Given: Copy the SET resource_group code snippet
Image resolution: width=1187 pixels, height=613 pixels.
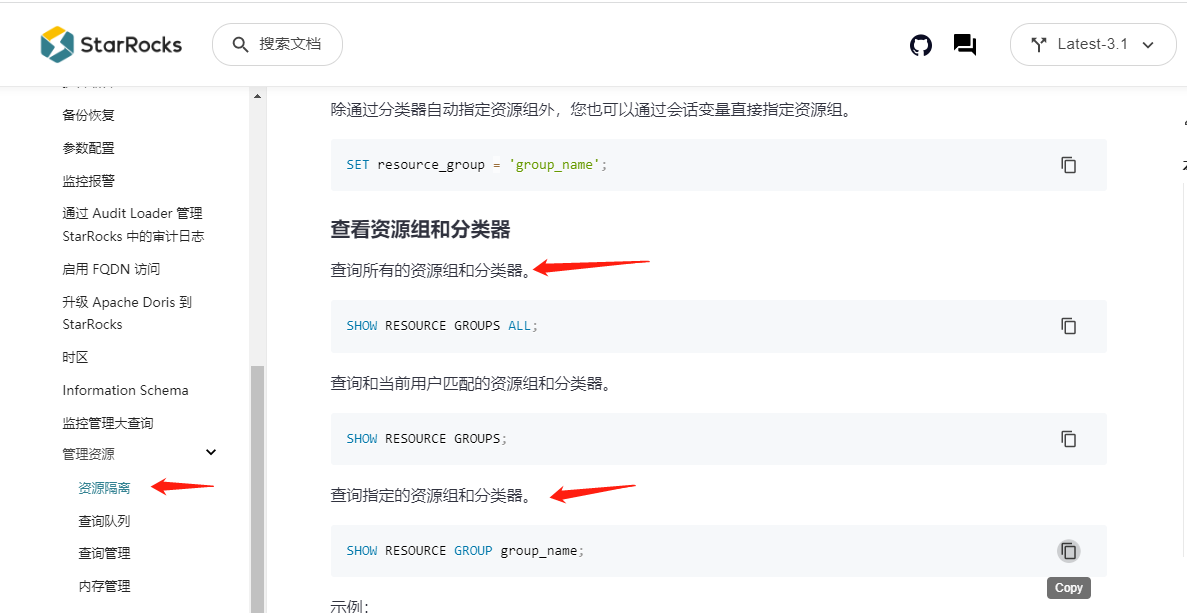Looking at the screenshot, I should pyautogui.click(x=1068, y=165).
